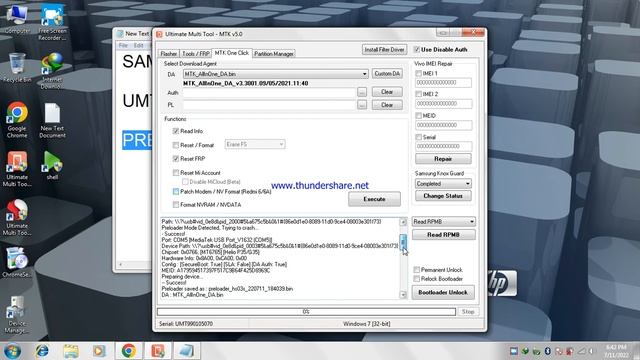
Task: Uncheck the Reset FRP option
Action: tap(176, 158)
